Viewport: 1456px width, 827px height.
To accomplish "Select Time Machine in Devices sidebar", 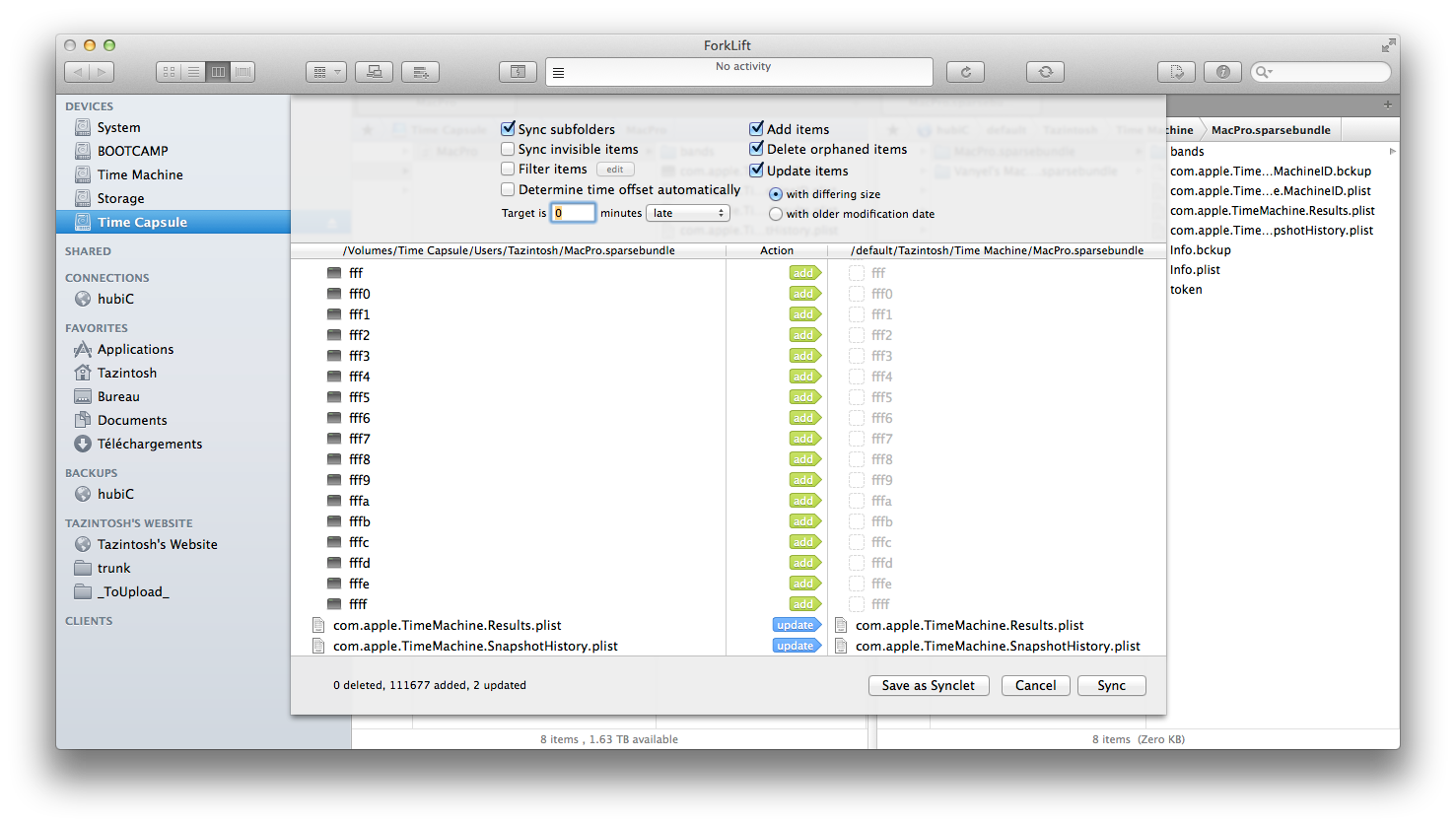I will pos(140,174).
